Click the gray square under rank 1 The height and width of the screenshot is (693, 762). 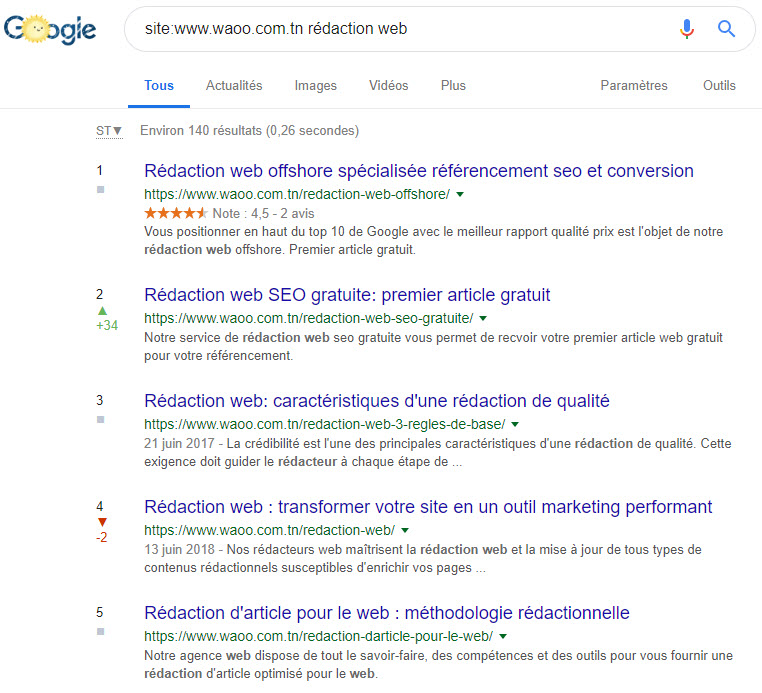coord(101,190)
